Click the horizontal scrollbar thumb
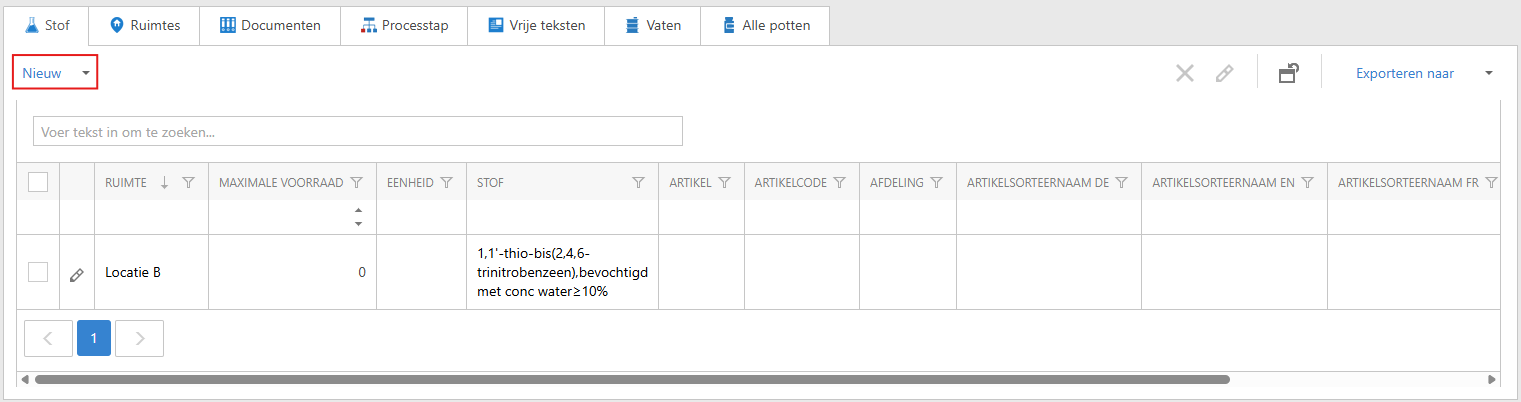The height and width of the screenshot is (402, 1521). click(630, 380)
